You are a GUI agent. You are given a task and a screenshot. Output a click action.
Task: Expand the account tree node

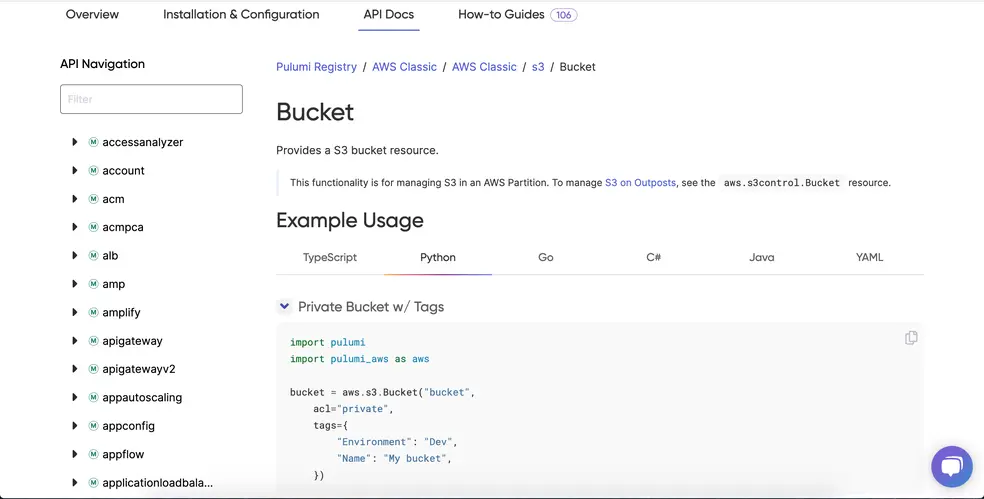coord(75,170)
